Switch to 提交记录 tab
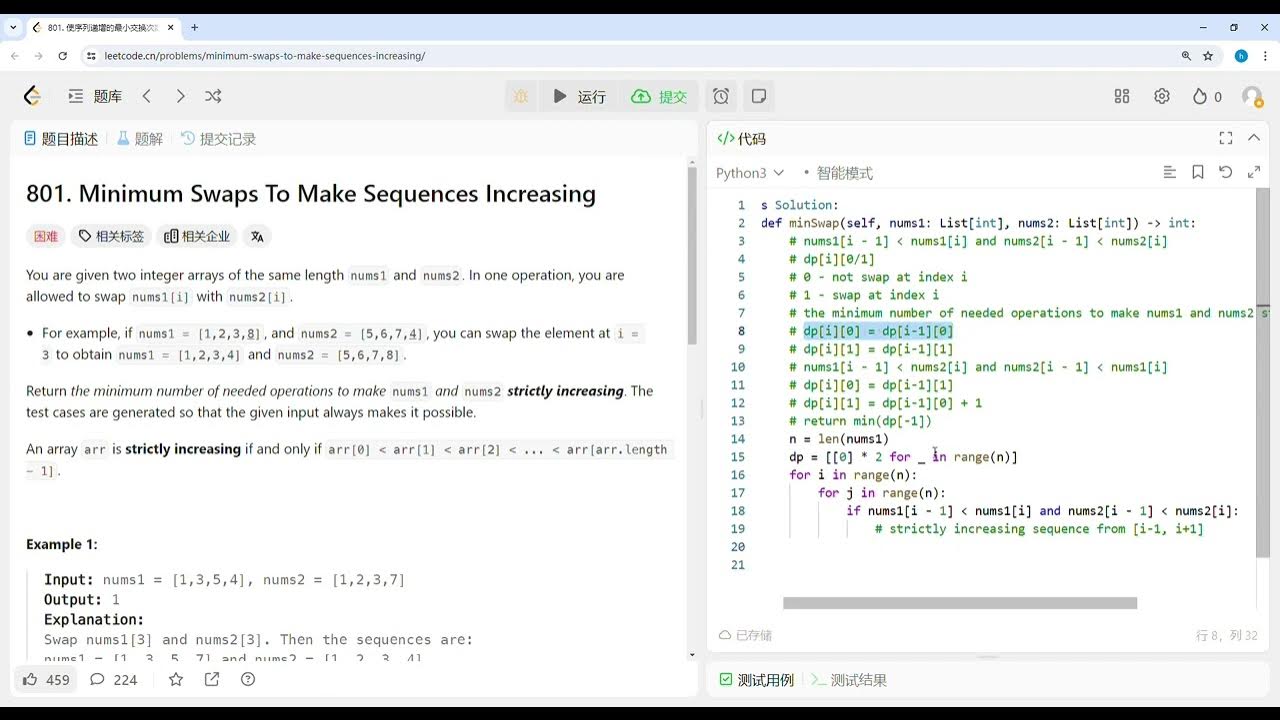The height and width of the screenshot is (720, 1280). pos(219,139)
